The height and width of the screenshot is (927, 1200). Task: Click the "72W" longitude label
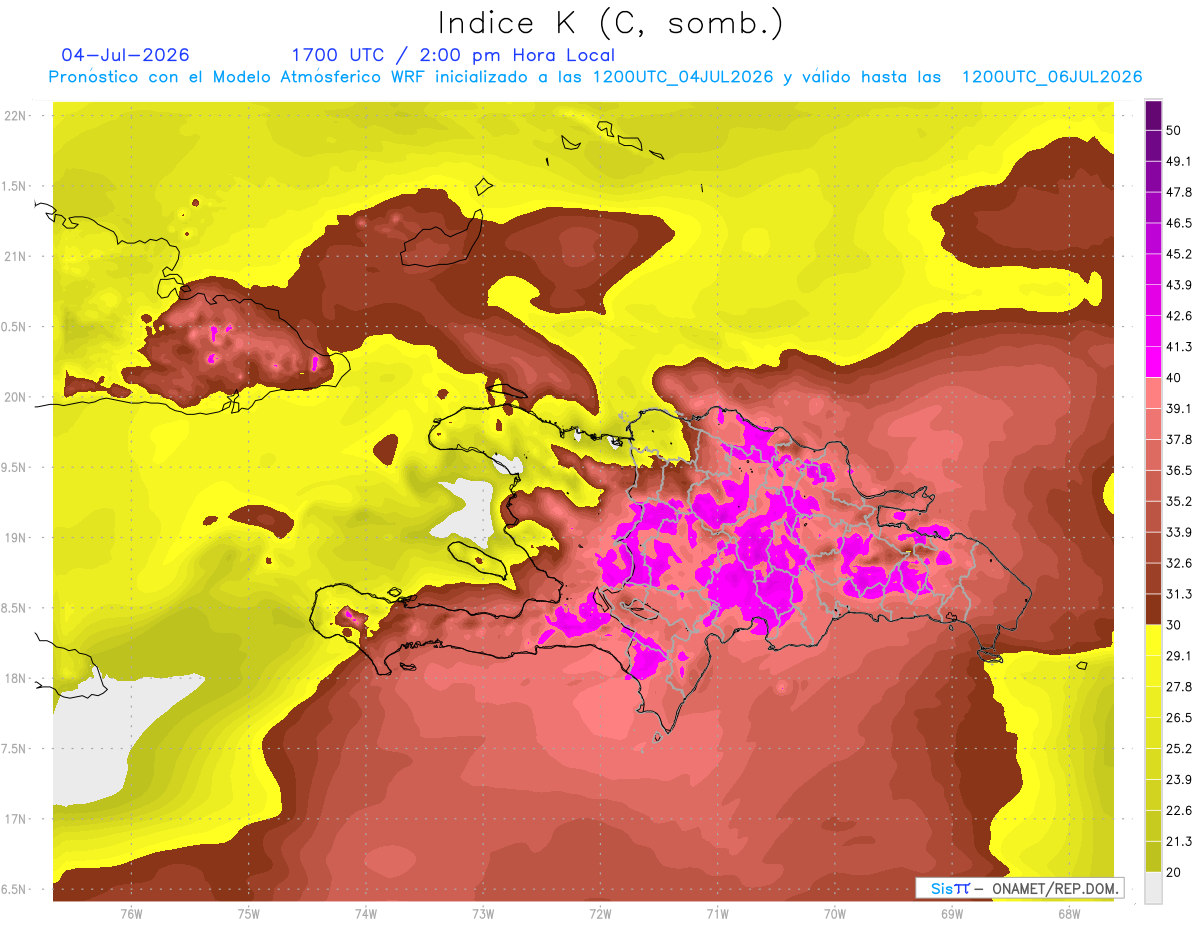600,913
